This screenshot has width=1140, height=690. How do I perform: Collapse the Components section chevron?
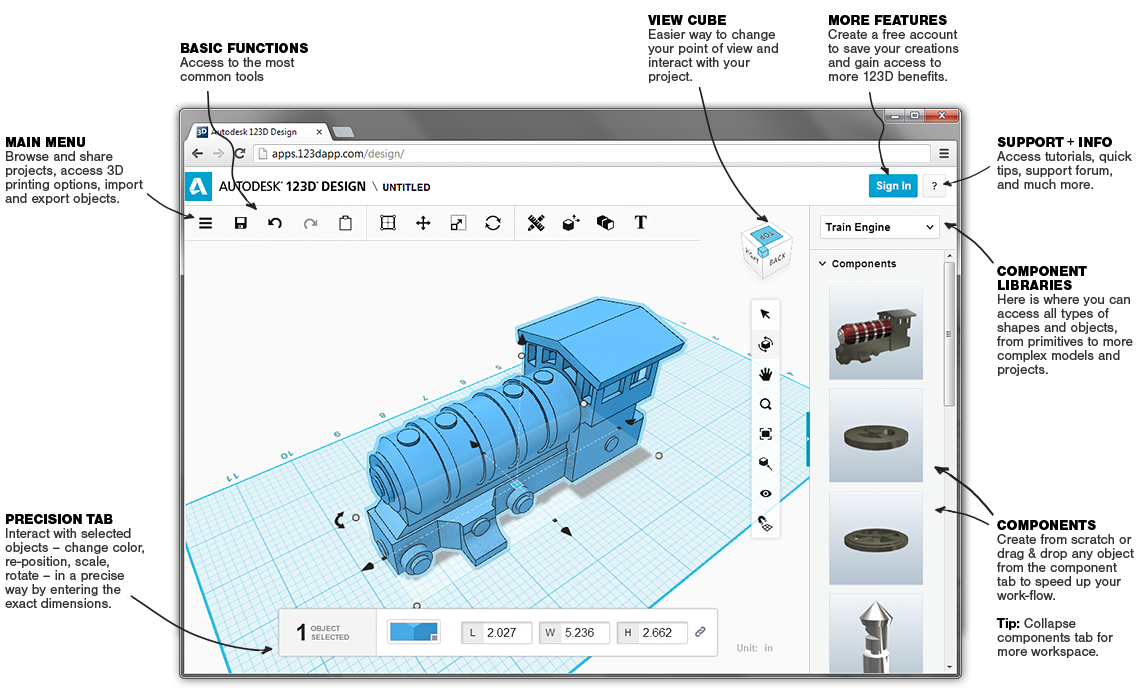point(822,264)
